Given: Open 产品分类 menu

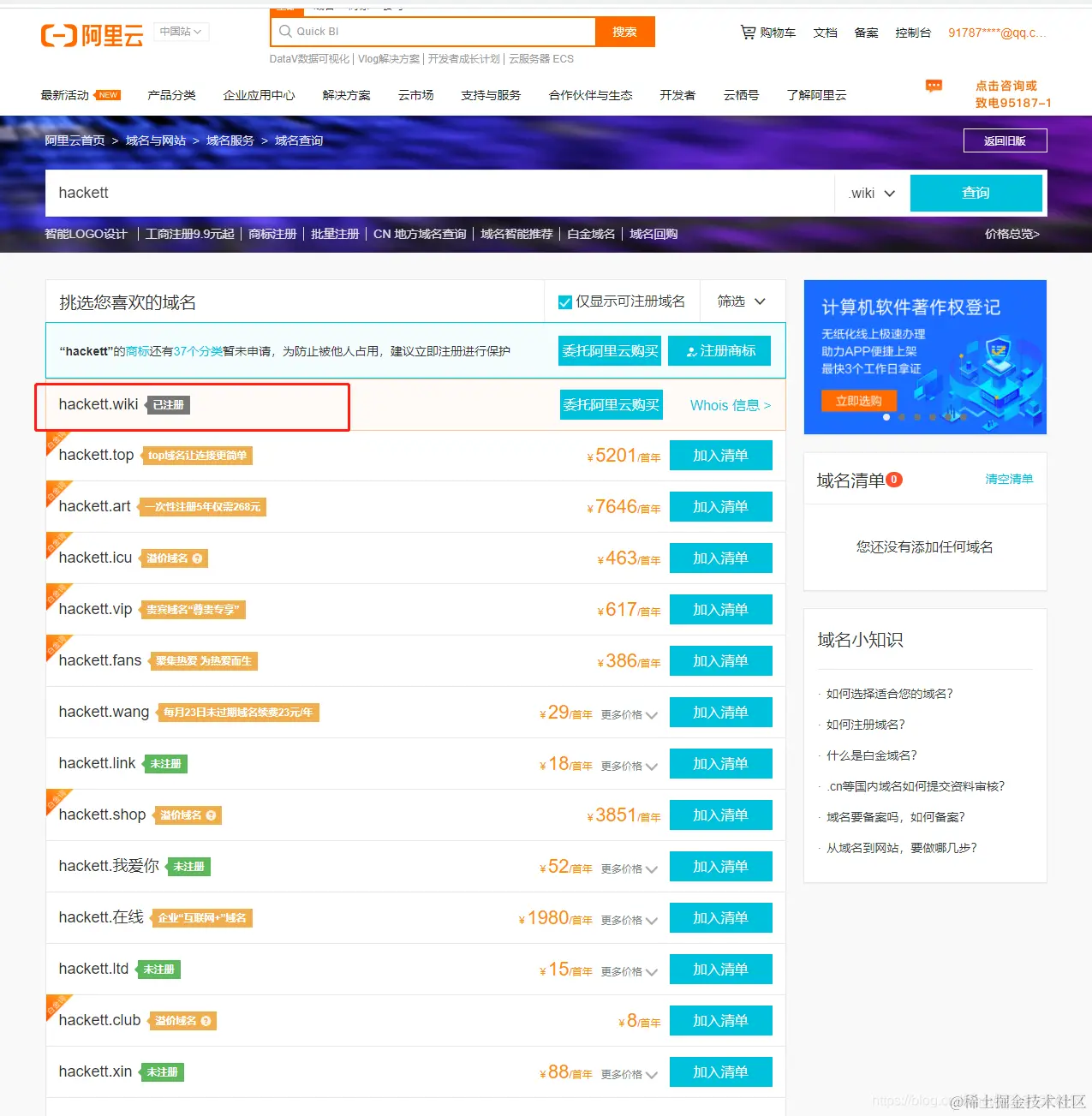Looking at the screenshot, I should [171, 95].
